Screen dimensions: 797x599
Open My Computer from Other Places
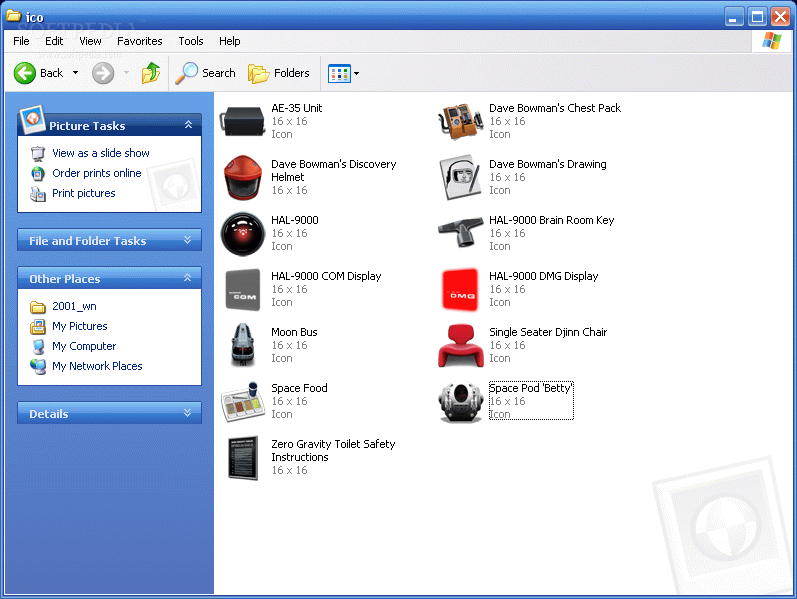tap(84, 346)
